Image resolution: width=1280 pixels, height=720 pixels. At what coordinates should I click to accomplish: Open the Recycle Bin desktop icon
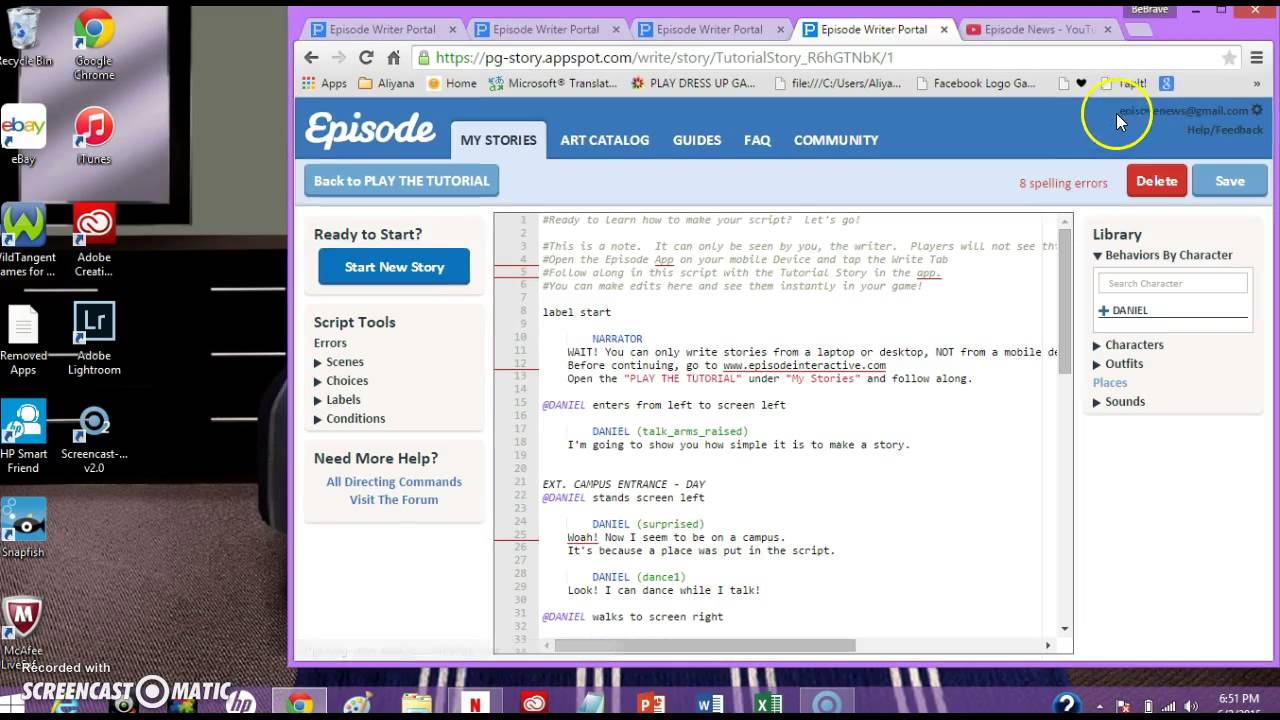click(x=24, y=37)
